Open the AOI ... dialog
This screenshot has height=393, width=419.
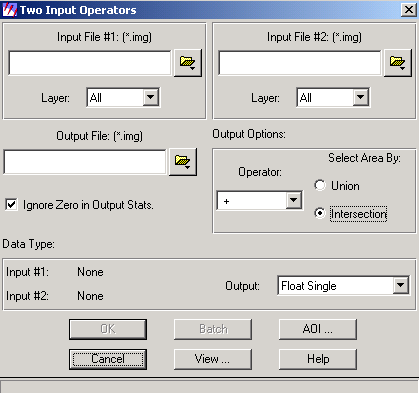[x=318, y=329]
